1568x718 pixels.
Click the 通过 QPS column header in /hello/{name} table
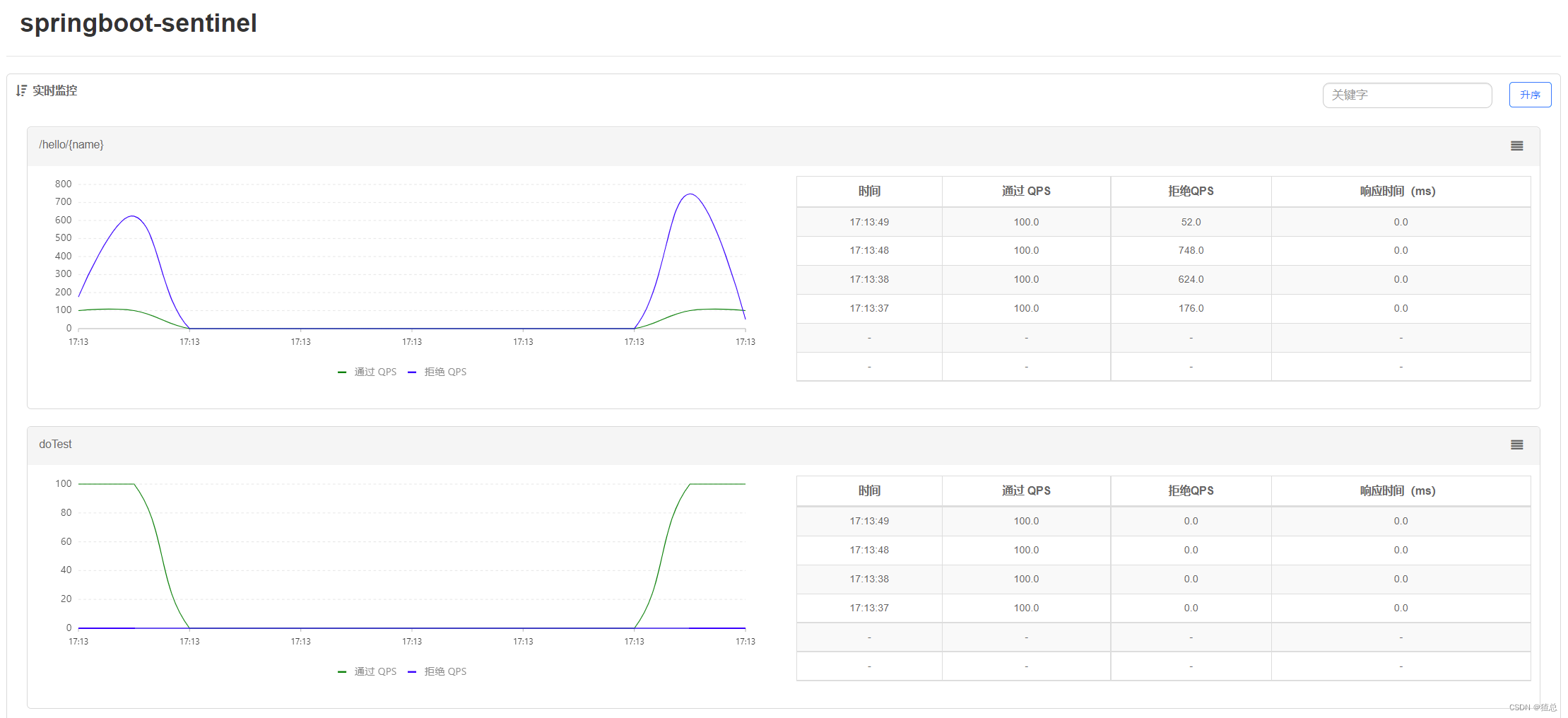(1026, 191)
